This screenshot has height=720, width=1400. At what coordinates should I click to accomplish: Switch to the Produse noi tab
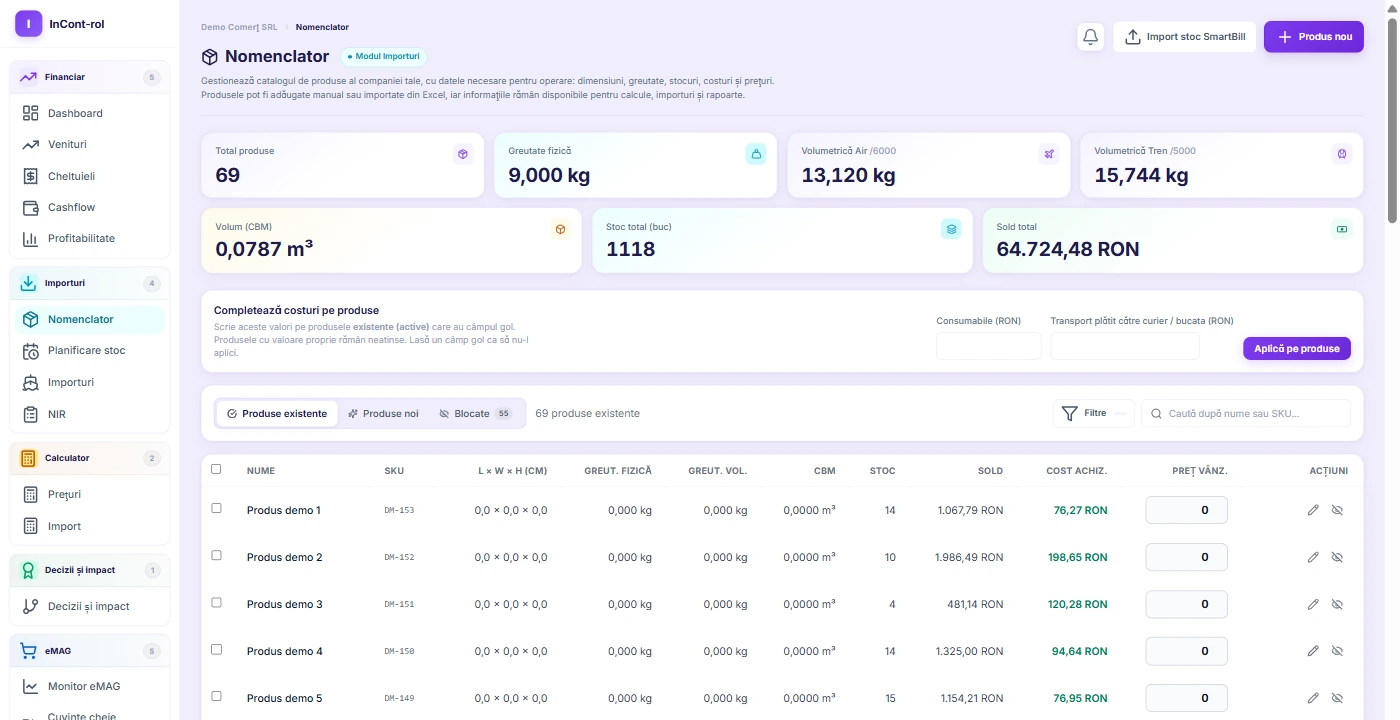click(383, 413)
